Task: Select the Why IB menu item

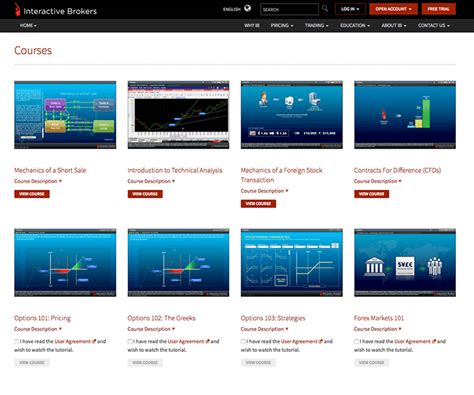Action: coord(252,25)
